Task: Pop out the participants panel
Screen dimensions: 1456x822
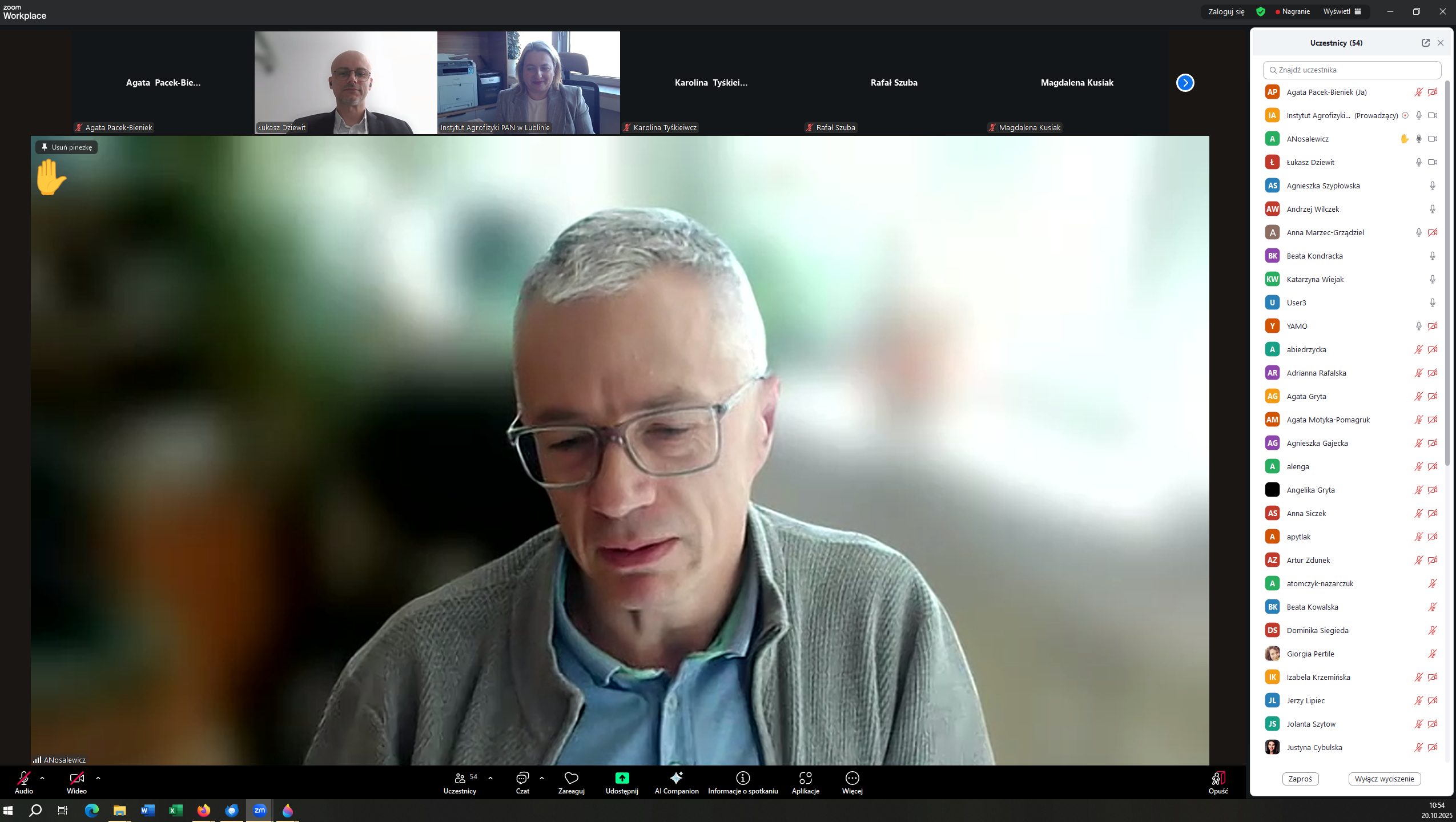Action: point(1425,43)
